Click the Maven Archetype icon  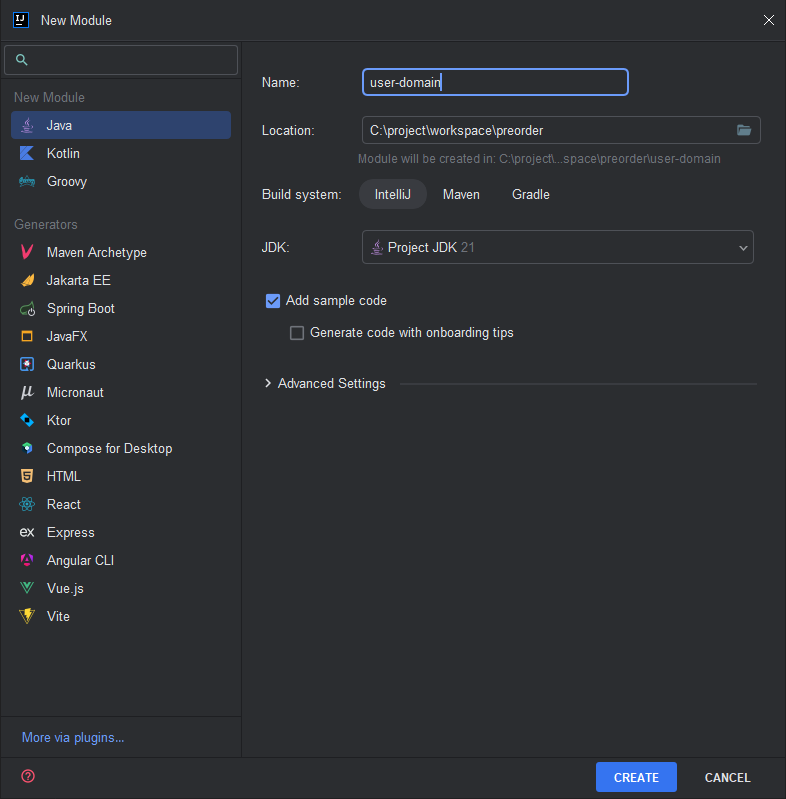(27, 252)
